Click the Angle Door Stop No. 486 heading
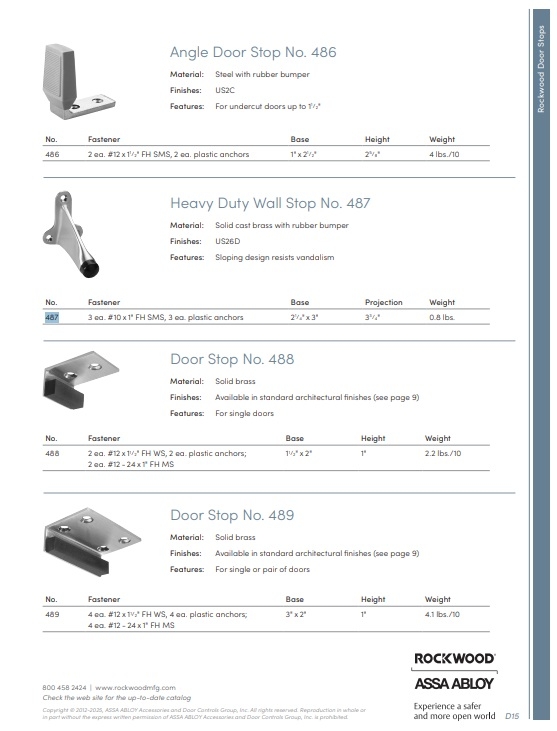Screen dimensions: 557x731 pos(253,52)
